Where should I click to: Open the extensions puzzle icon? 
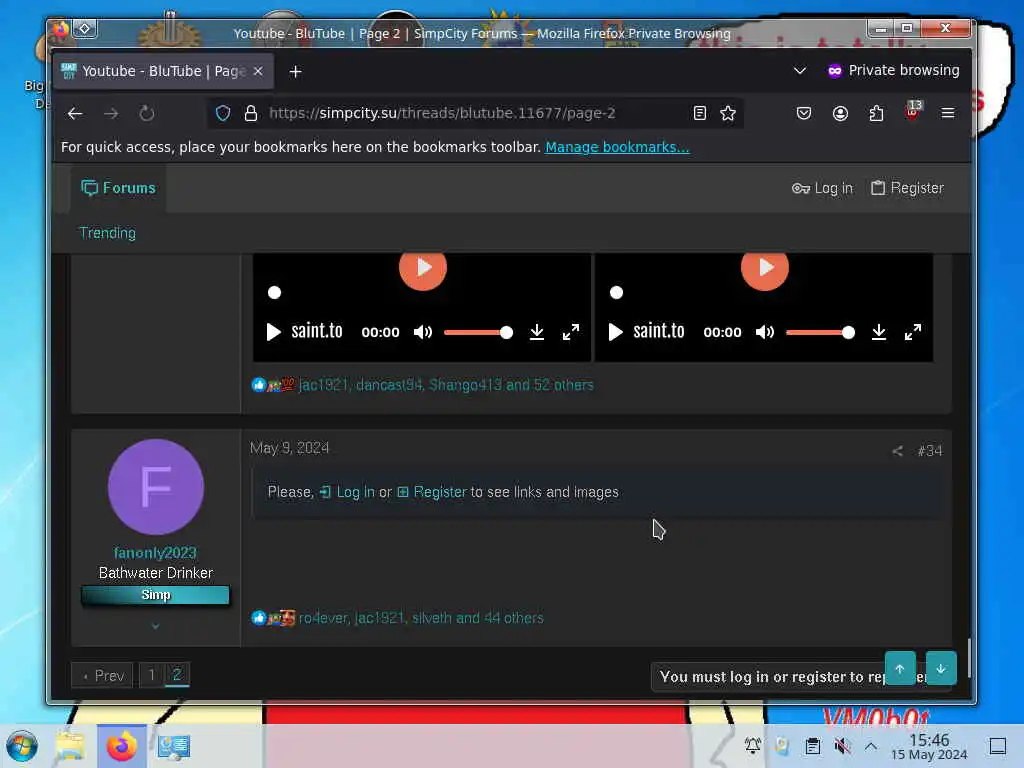pyautogui.click(x=876, y=114)
